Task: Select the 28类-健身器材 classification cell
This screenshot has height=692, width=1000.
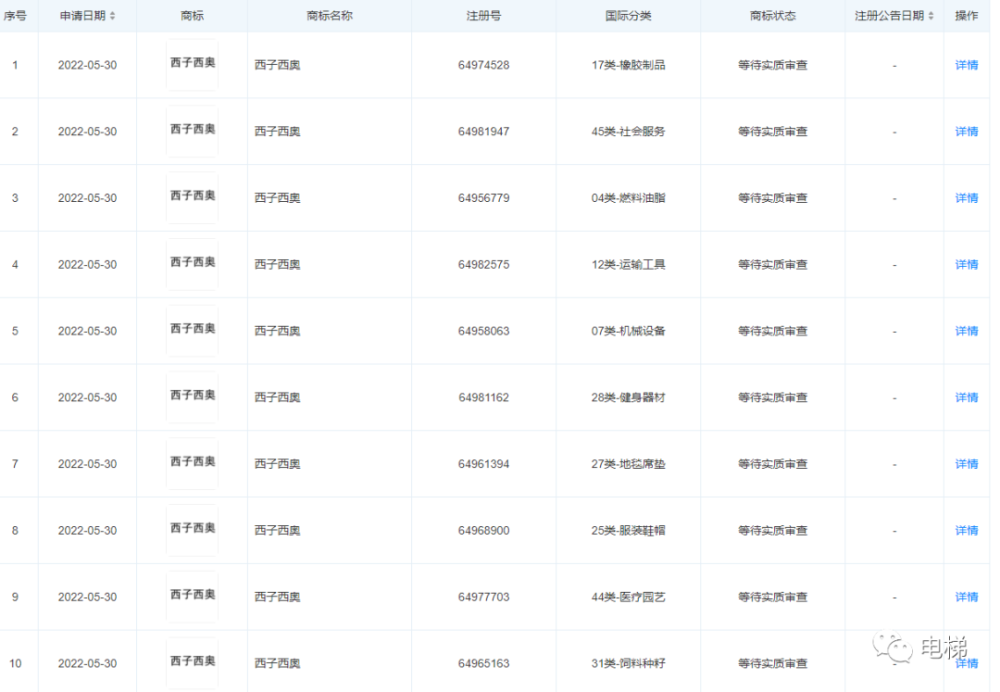Action: tap(628, 397)
